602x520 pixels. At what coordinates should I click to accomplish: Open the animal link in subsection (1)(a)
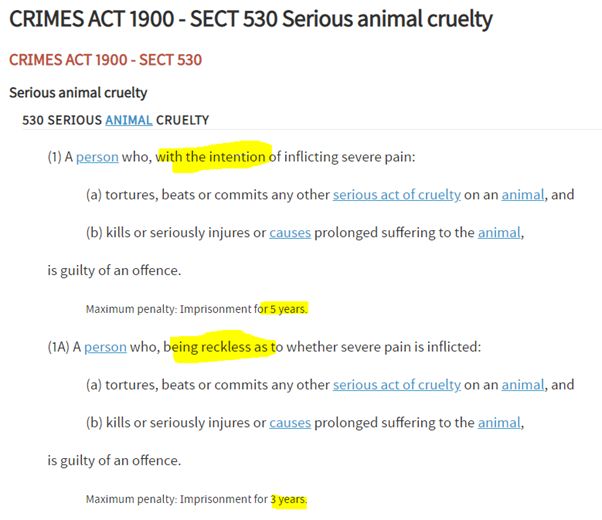(x=523, y=195)
